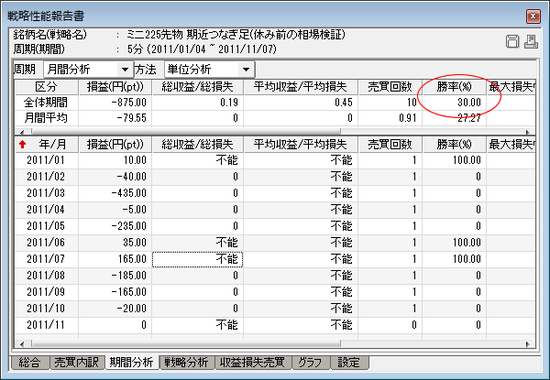Select the 期間分析 tab
This screenshot has height=380, width=550.
tap(132, 362)
